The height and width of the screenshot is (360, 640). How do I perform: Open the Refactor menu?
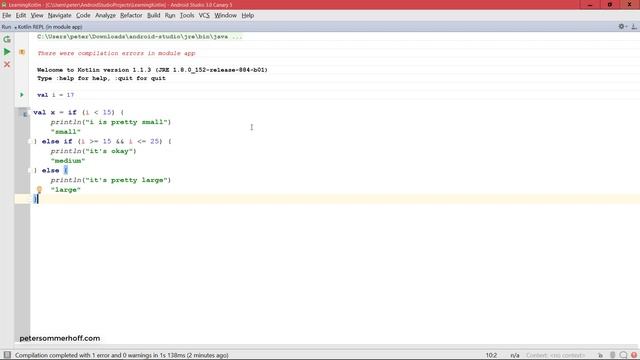pos(131,16)
